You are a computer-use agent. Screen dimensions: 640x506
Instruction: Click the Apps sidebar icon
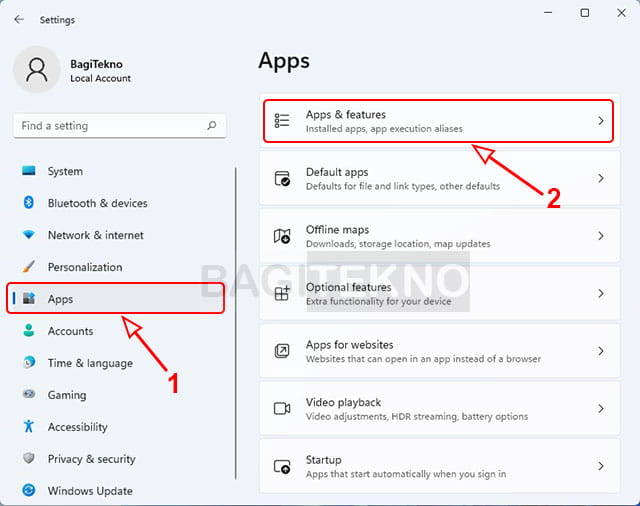(x=29, y=298)
